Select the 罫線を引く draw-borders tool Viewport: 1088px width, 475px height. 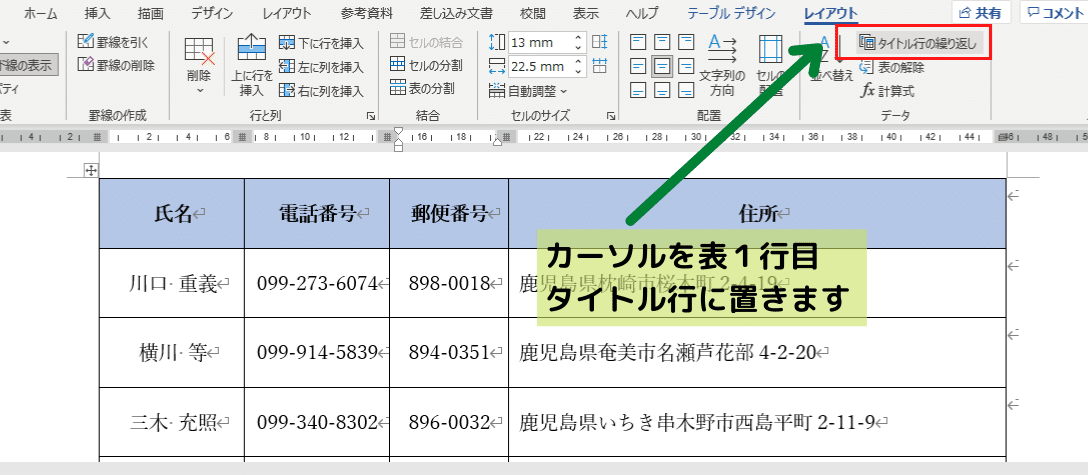[112, 42]
